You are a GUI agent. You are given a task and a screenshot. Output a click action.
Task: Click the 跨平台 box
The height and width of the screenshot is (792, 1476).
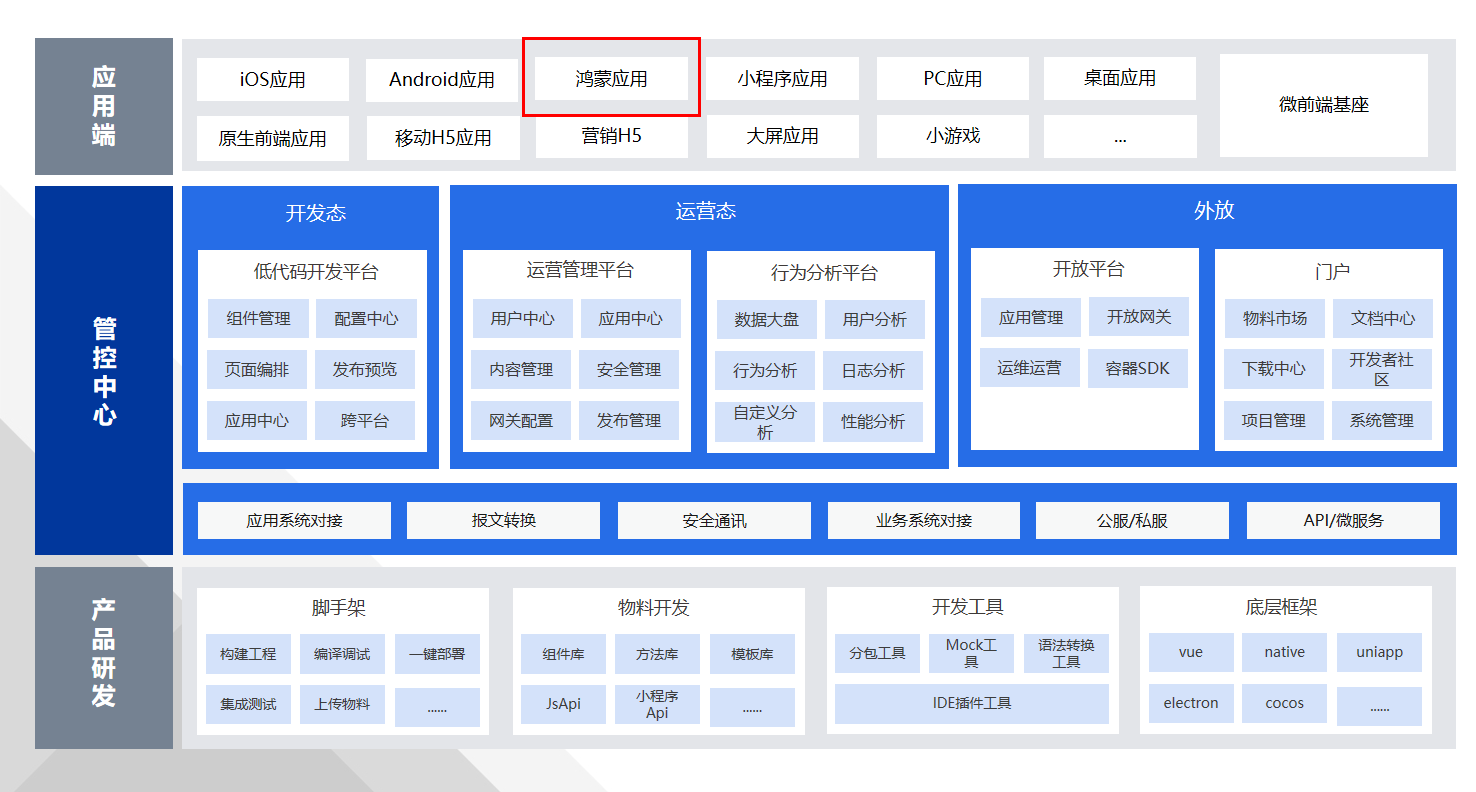point(365,421)
